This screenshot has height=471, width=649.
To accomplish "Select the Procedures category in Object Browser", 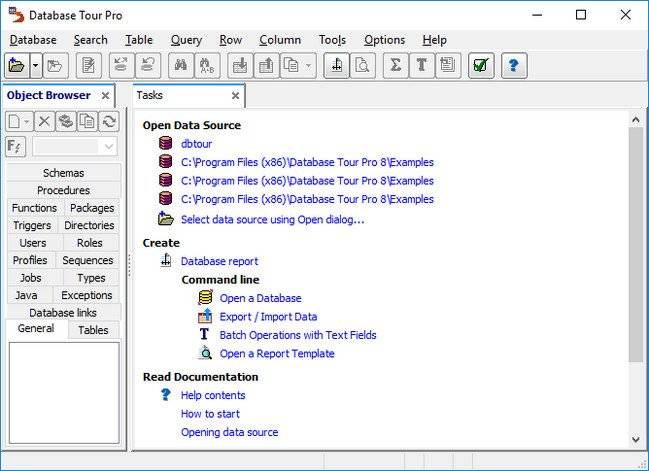I will [63, 190].
